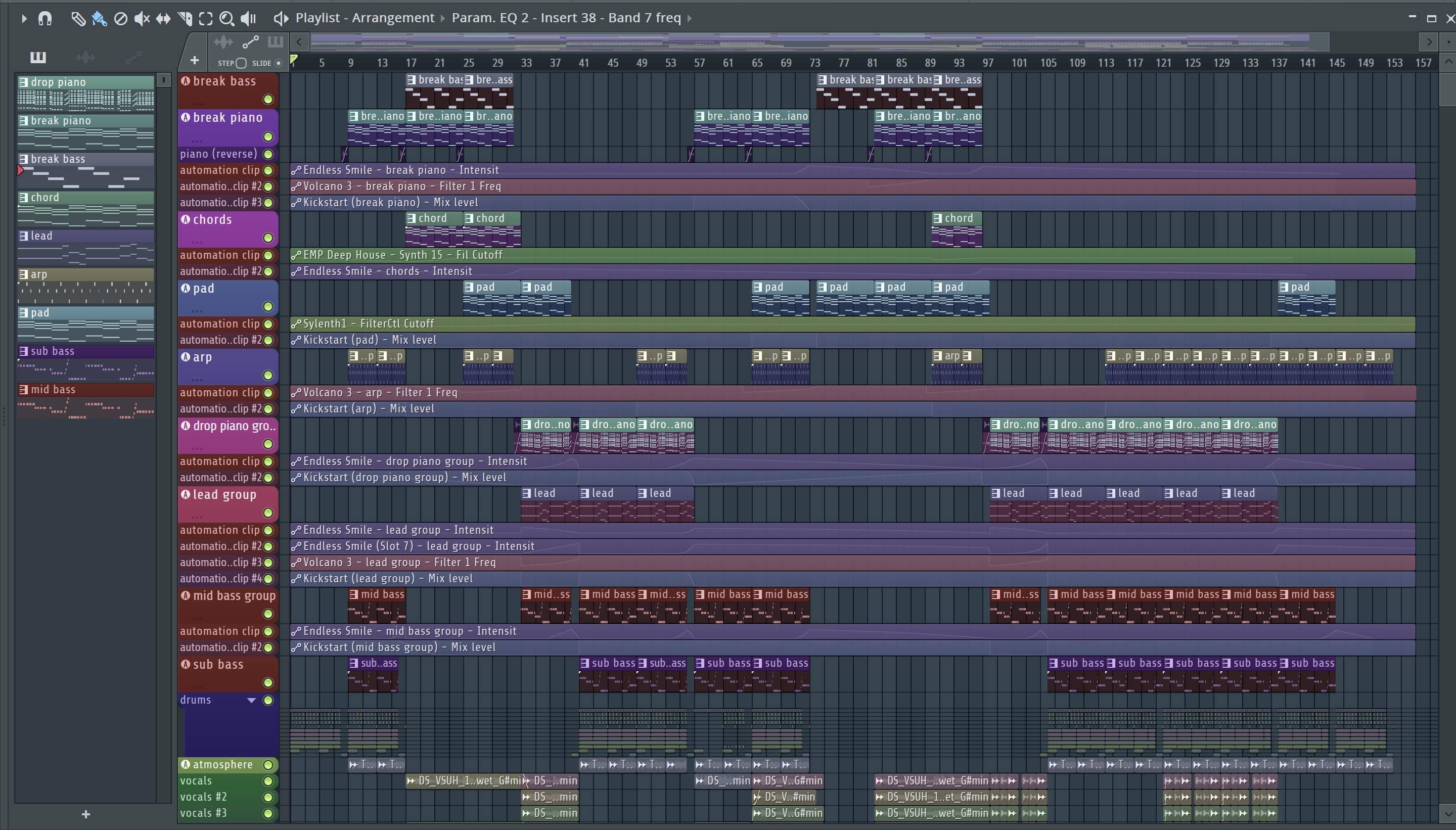
Task: Select the Paint brush tool
Action: point(99,19)
